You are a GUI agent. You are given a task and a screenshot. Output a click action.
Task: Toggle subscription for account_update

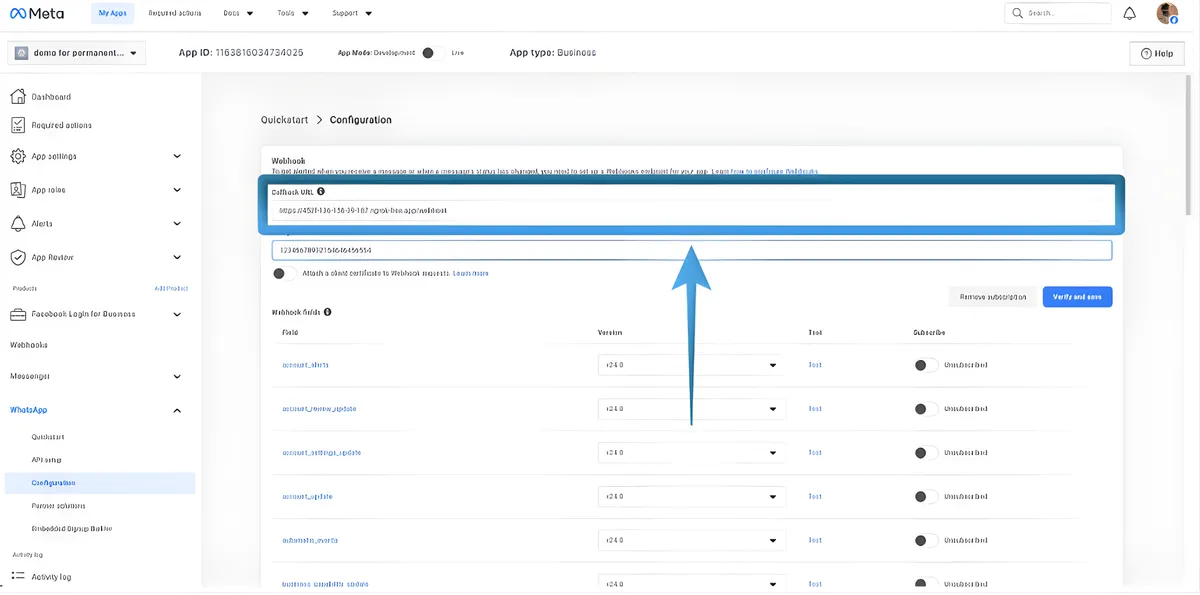point(926,497)
